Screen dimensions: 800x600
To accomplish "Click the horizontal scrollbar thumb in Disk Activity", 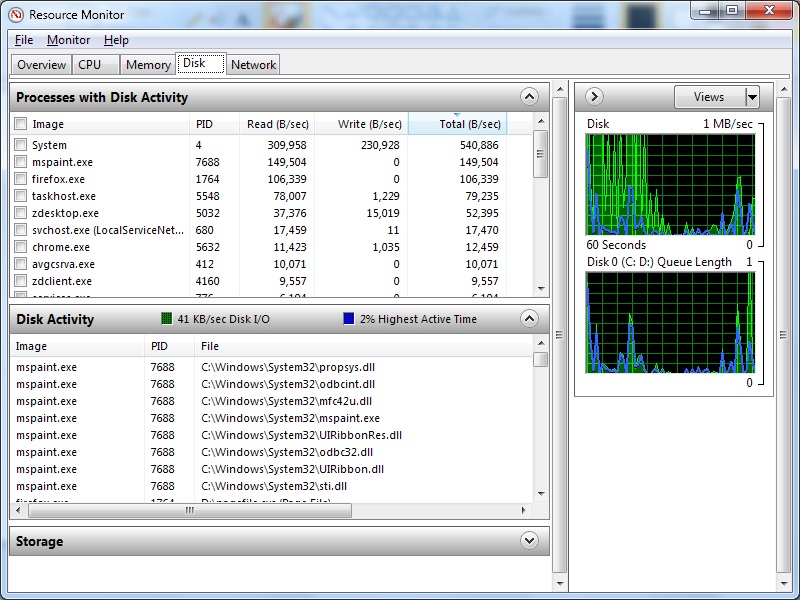I will [x=190, y=510].
